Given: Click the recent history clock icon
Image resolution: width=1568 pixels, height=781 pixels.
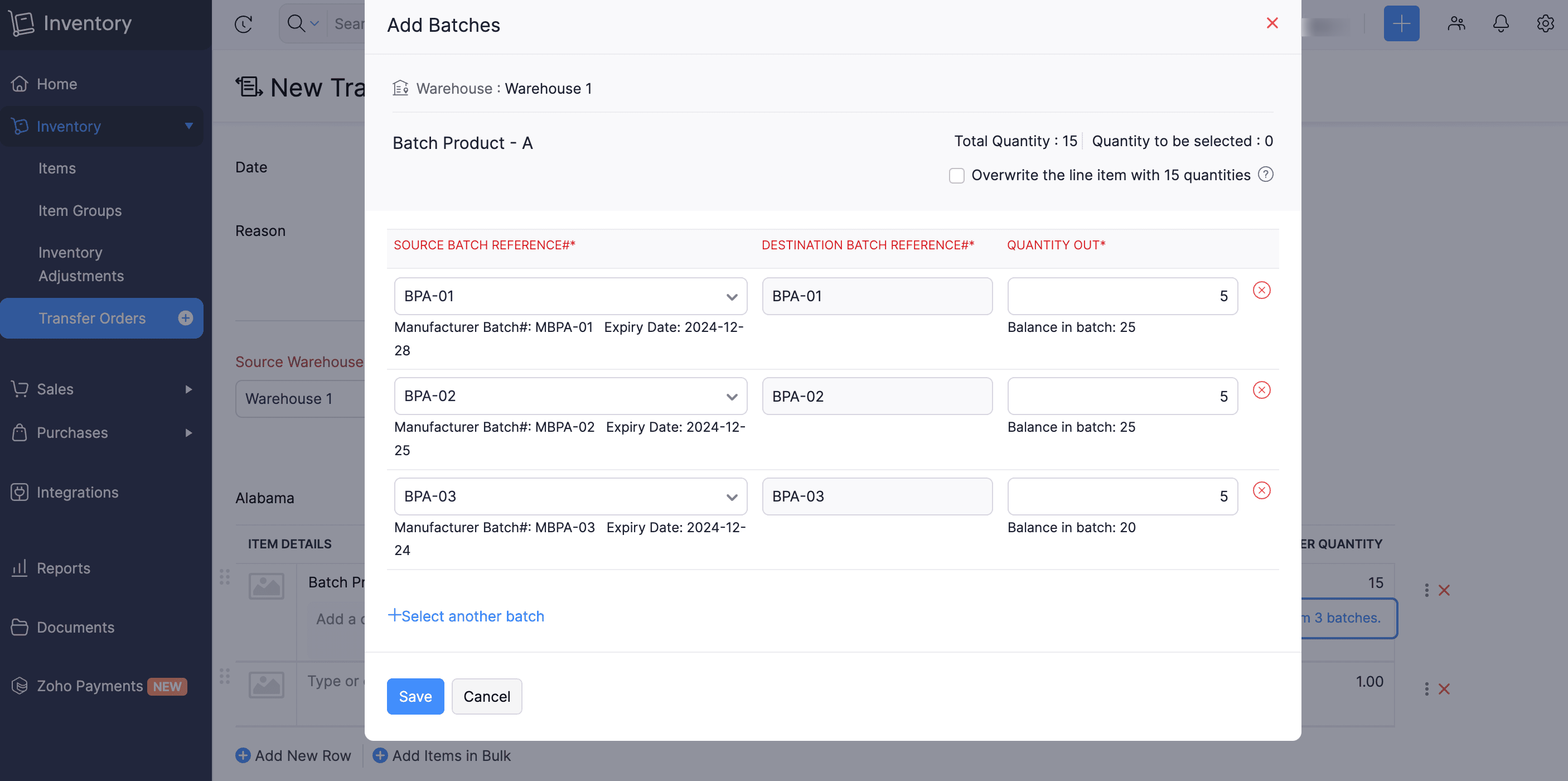Looking at the screenshot, I should click(x=244, y=24).
